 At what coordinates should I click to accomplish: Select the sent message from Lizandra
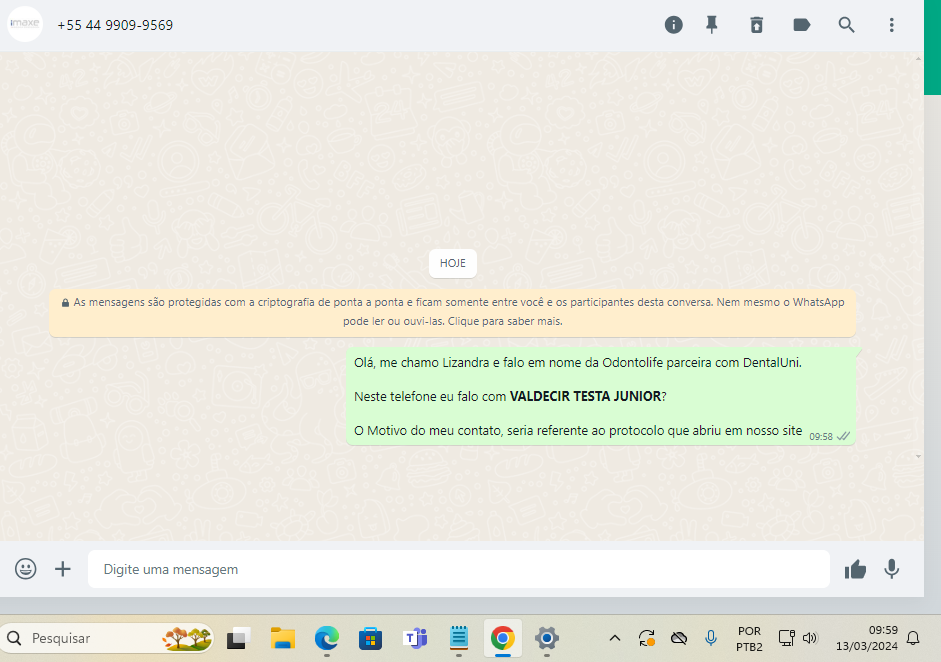600,396
